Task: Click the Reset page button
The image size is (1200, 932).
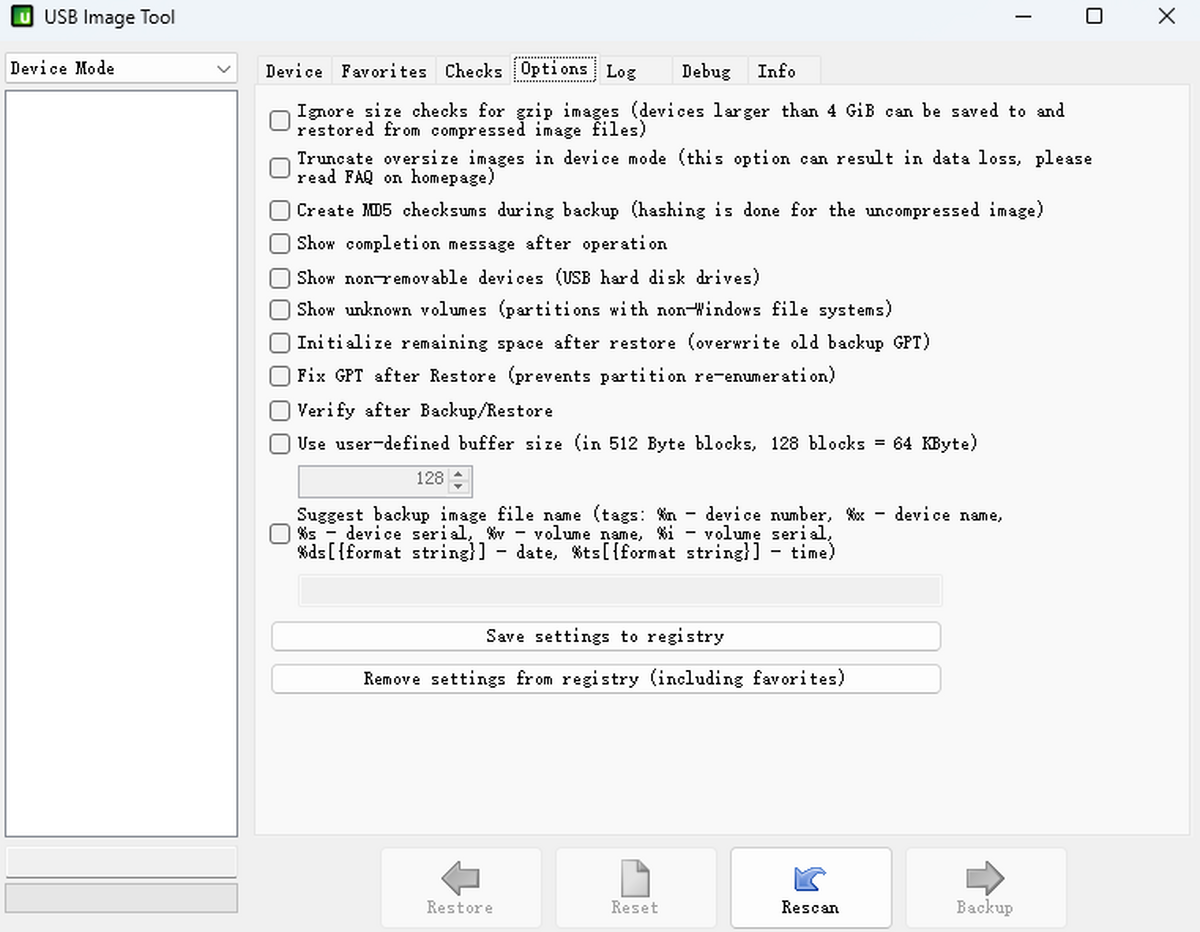Action: point(635,888)
